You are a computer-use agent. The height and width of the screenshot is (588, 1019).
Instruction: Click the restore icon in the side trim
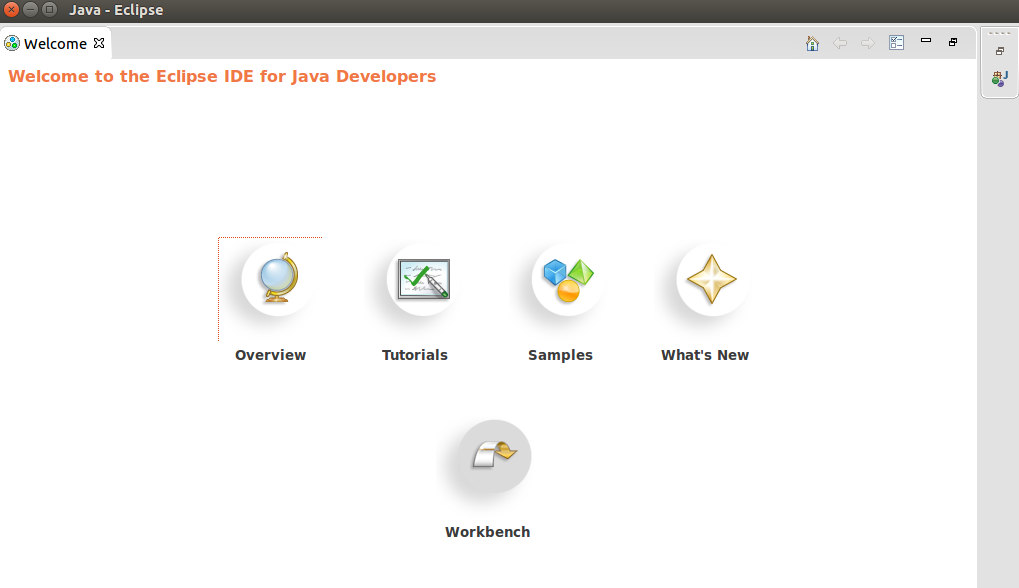tap(1000, 51)
